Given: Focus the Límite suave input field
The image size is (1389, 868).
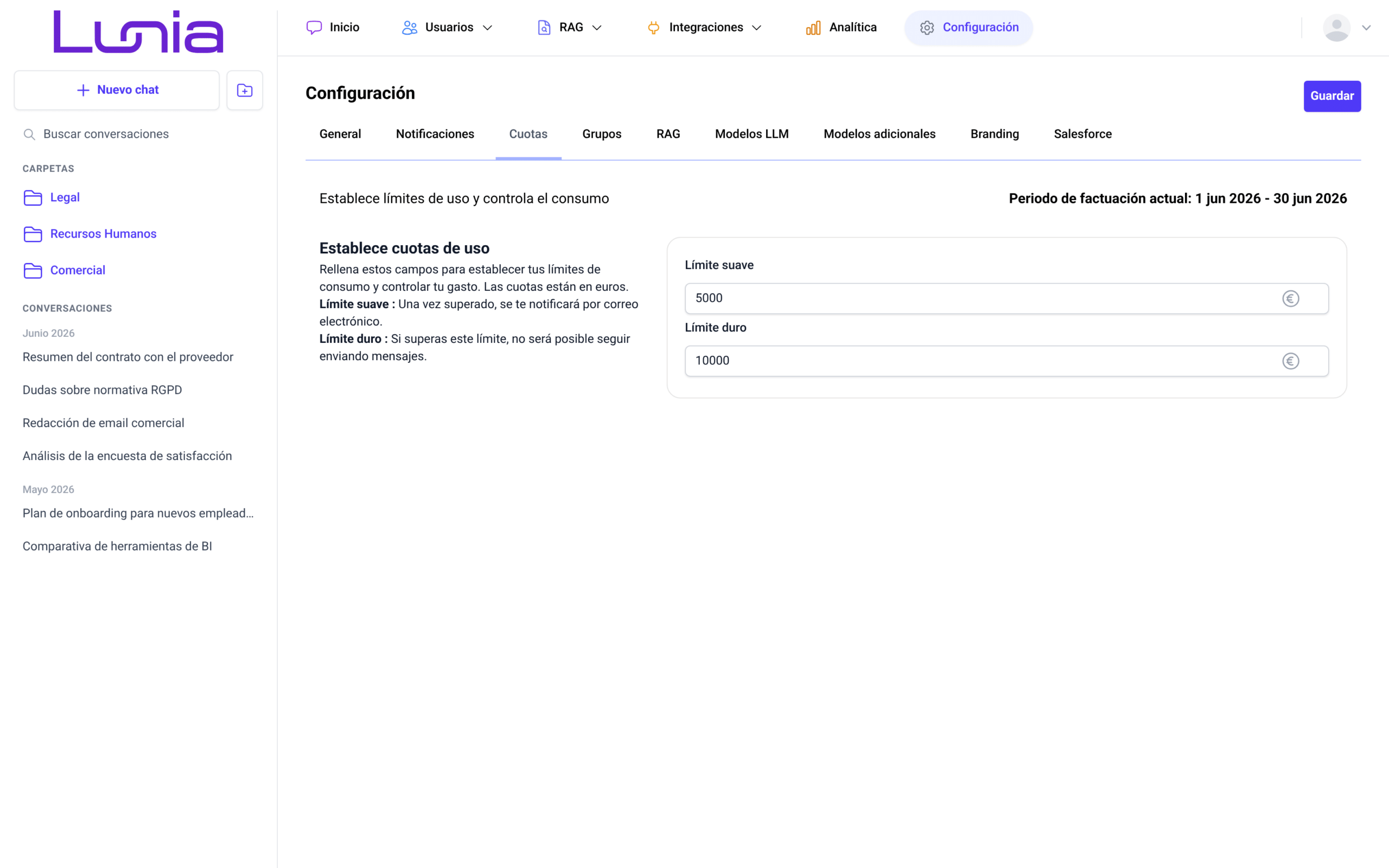Looking at the screenshot, I should point(1006,298).
